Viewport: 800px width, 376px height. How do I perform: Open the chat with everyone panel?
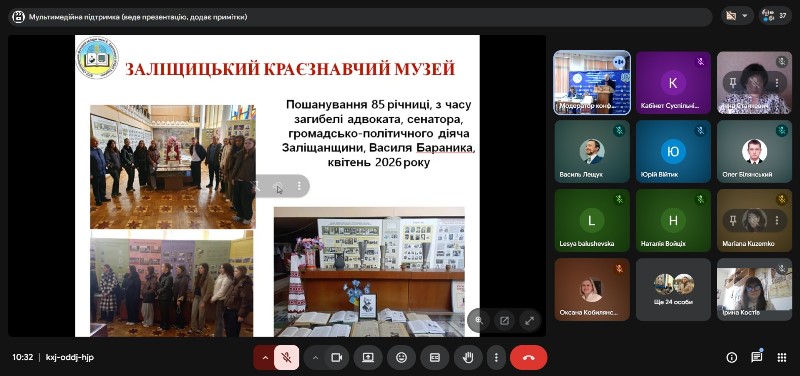coord(757,357)
